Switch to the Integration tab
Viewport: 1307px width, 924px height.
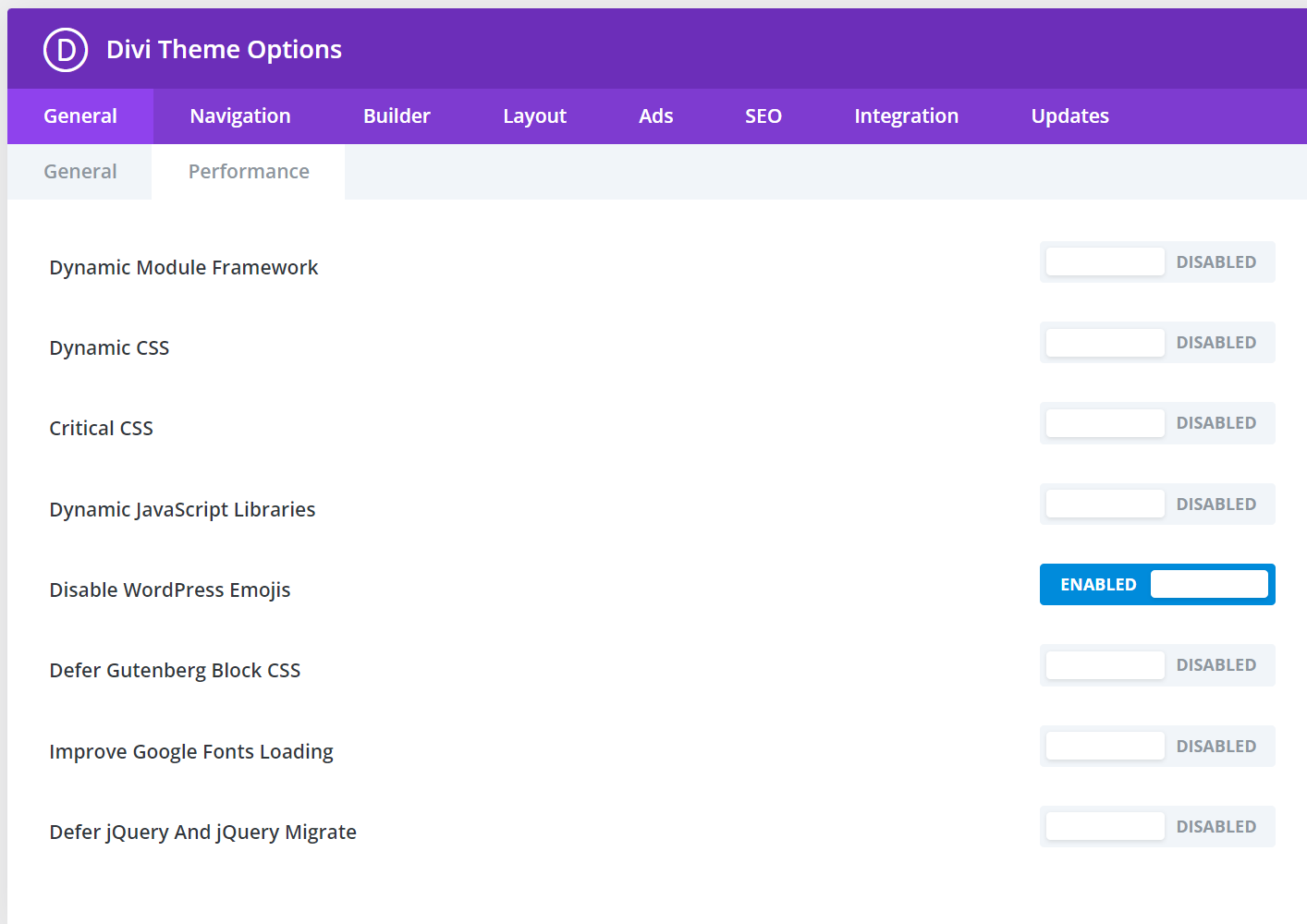[x=906, y=116]
